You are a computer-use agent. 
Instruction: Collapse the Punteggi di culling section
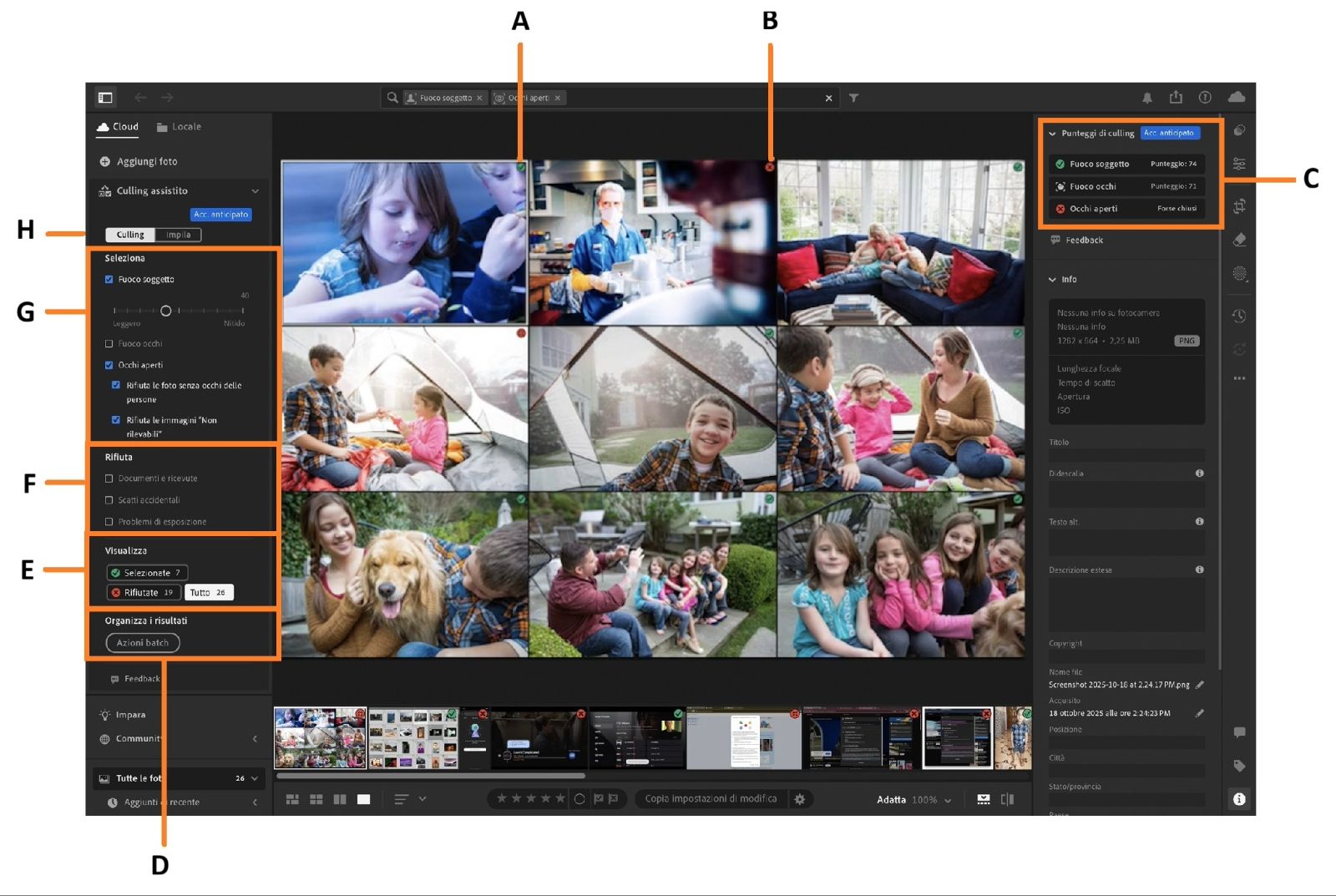click(x=1052, y=134)
